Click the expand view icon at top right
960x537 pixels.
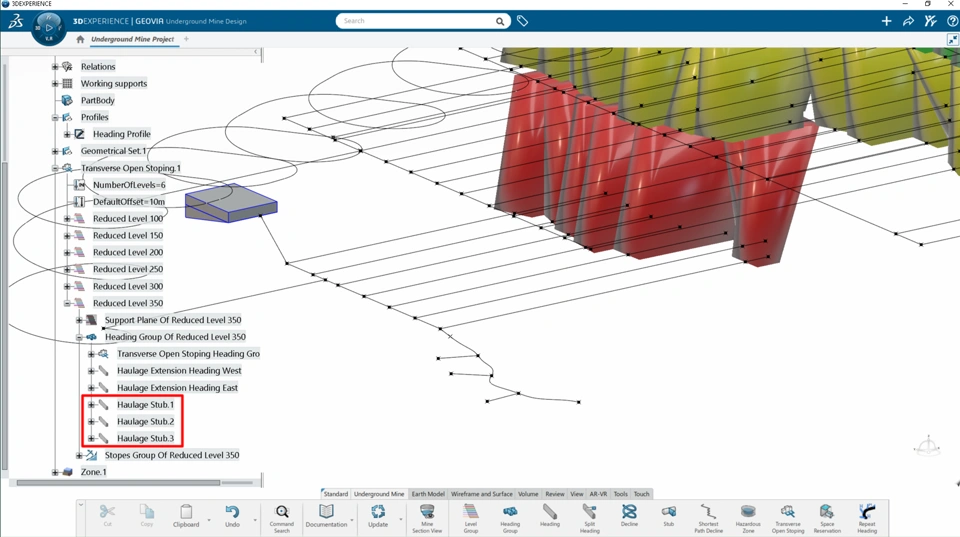[x=952, y=40]
